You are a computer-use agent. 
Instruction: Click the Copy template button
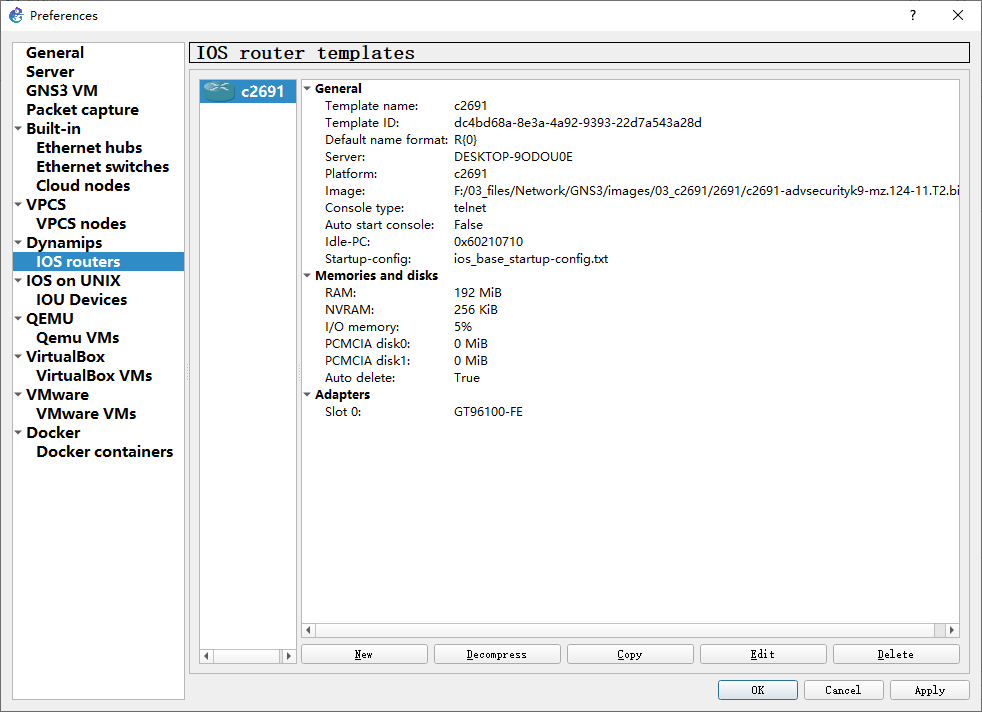click(630, 654)
